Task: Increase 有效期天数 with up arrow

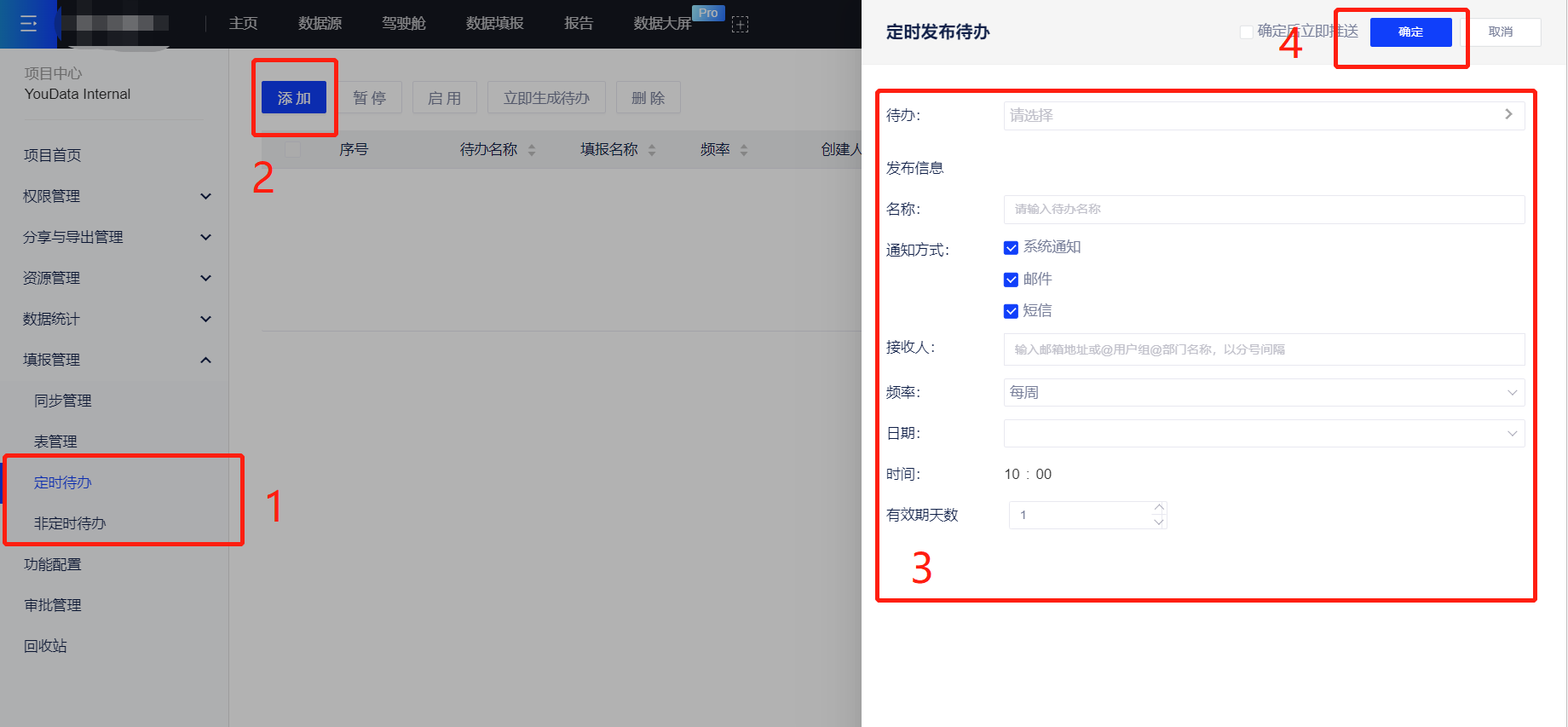Action: coord(1158,508)
